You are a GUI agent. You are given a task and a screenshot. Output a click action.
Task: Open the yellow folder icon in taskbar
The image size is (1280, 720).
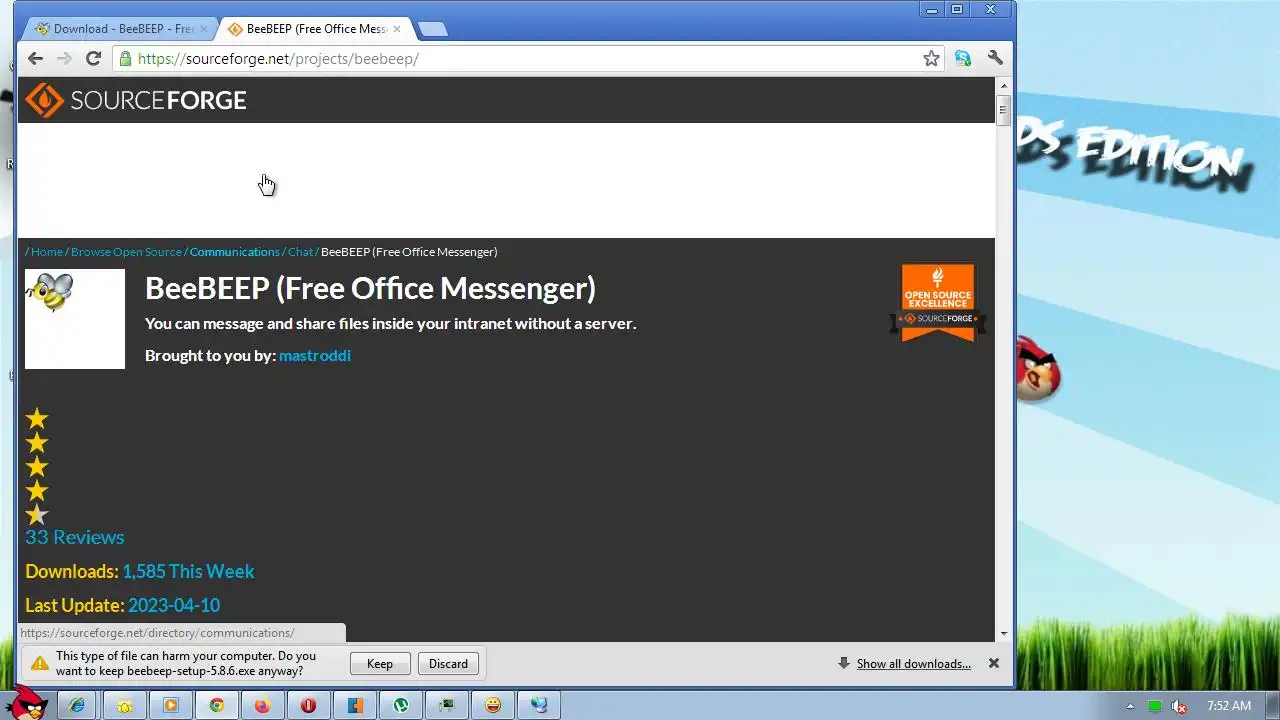tap(124, 705)
